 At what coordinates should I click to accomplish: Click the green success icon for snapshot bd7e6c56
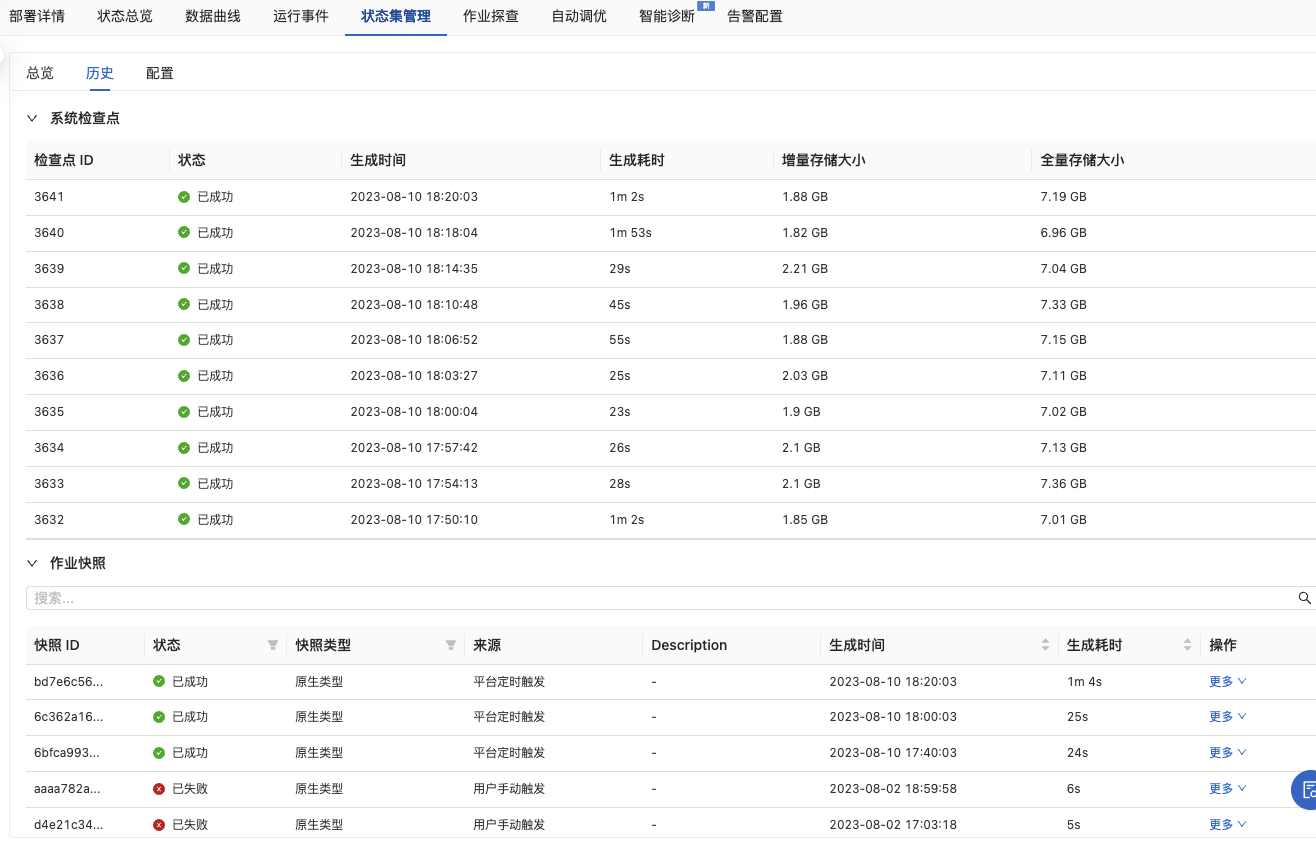[159, 681]
